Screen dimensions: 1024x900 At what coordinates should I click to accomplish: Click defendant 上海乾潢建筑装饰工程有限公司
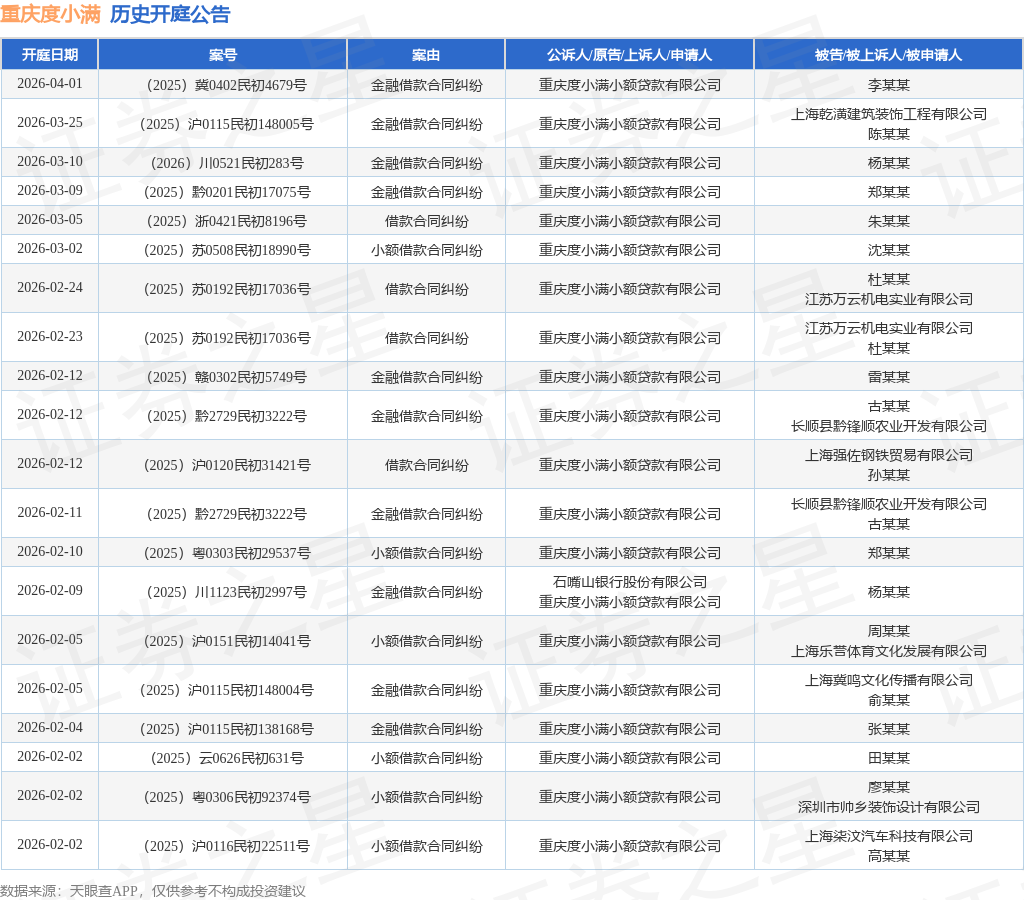click(888, 114)
